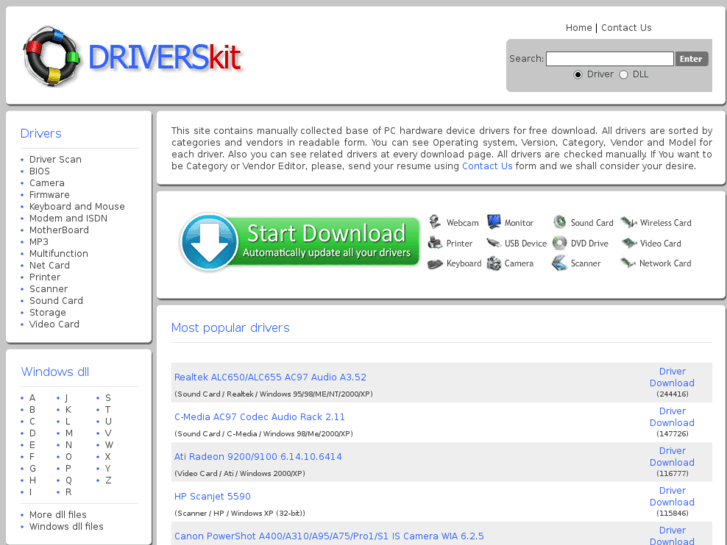Open Modem and ISDN category
Image resolution: width=727 pixels, height=545 pixels.
click(x=68, y=218)
